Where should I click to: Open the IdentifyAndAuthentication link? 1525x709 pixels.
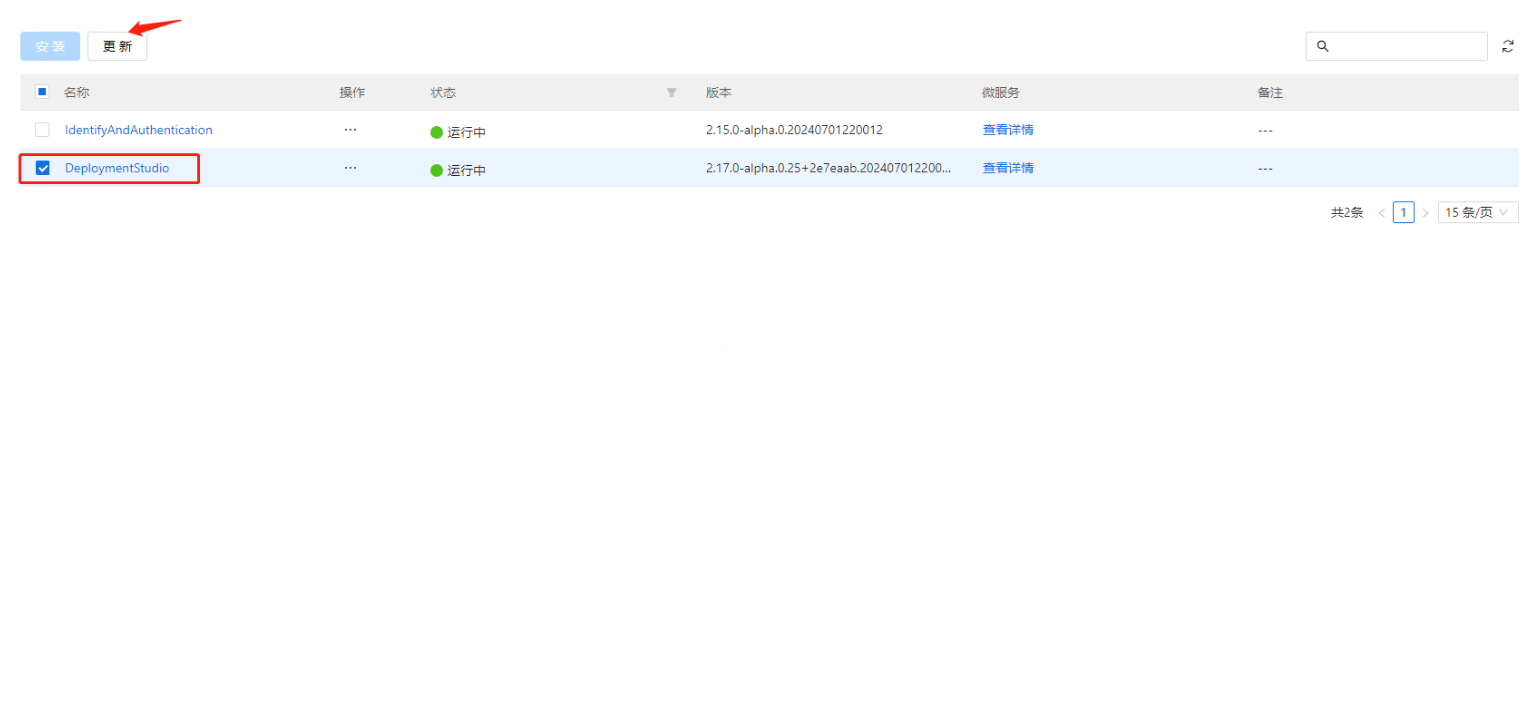(139, 130)
